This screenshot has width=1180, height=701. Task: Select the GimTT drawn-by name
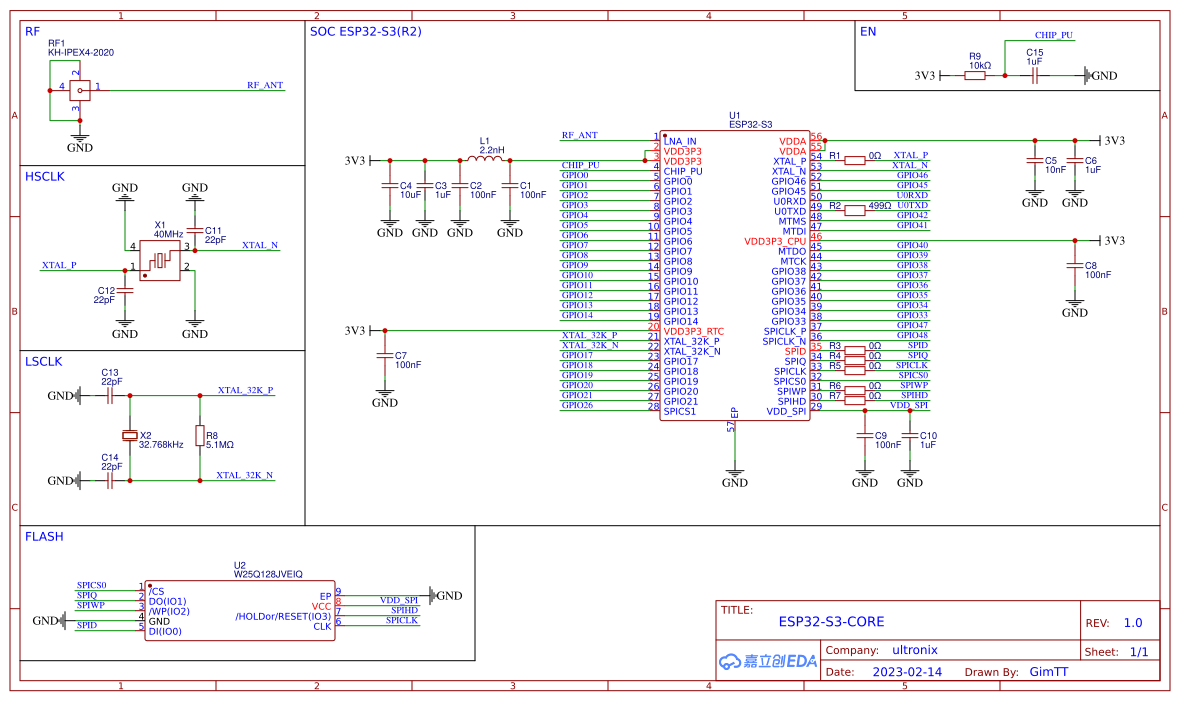[1049, 672]
